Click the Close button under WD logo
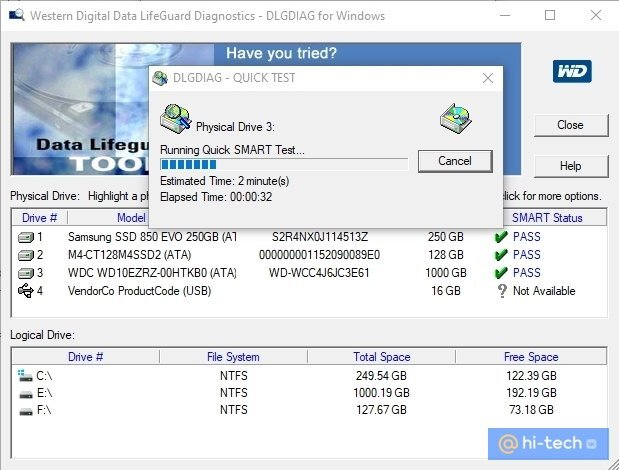Viewport: 619px width, 470px height. coord(571,125)
